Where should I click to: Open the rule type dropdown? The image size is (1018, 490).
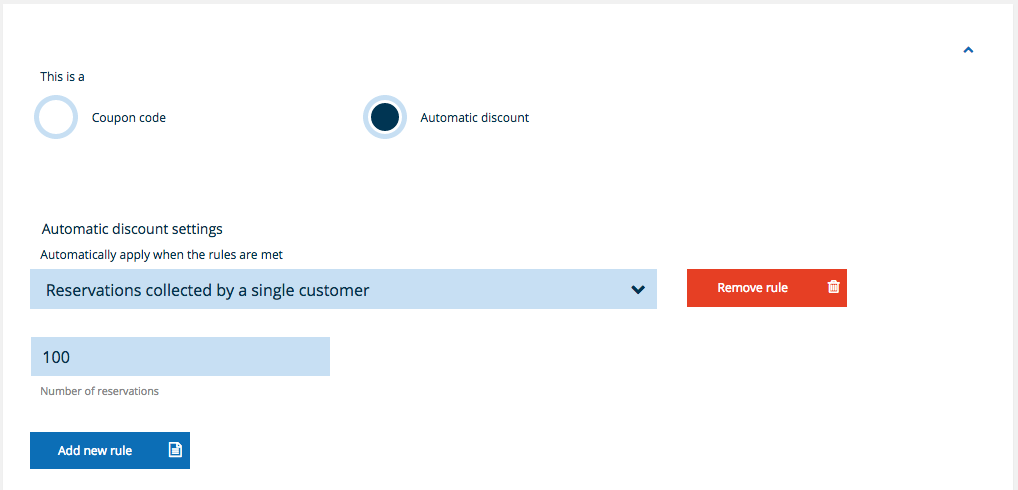click(x=343, y=289)
